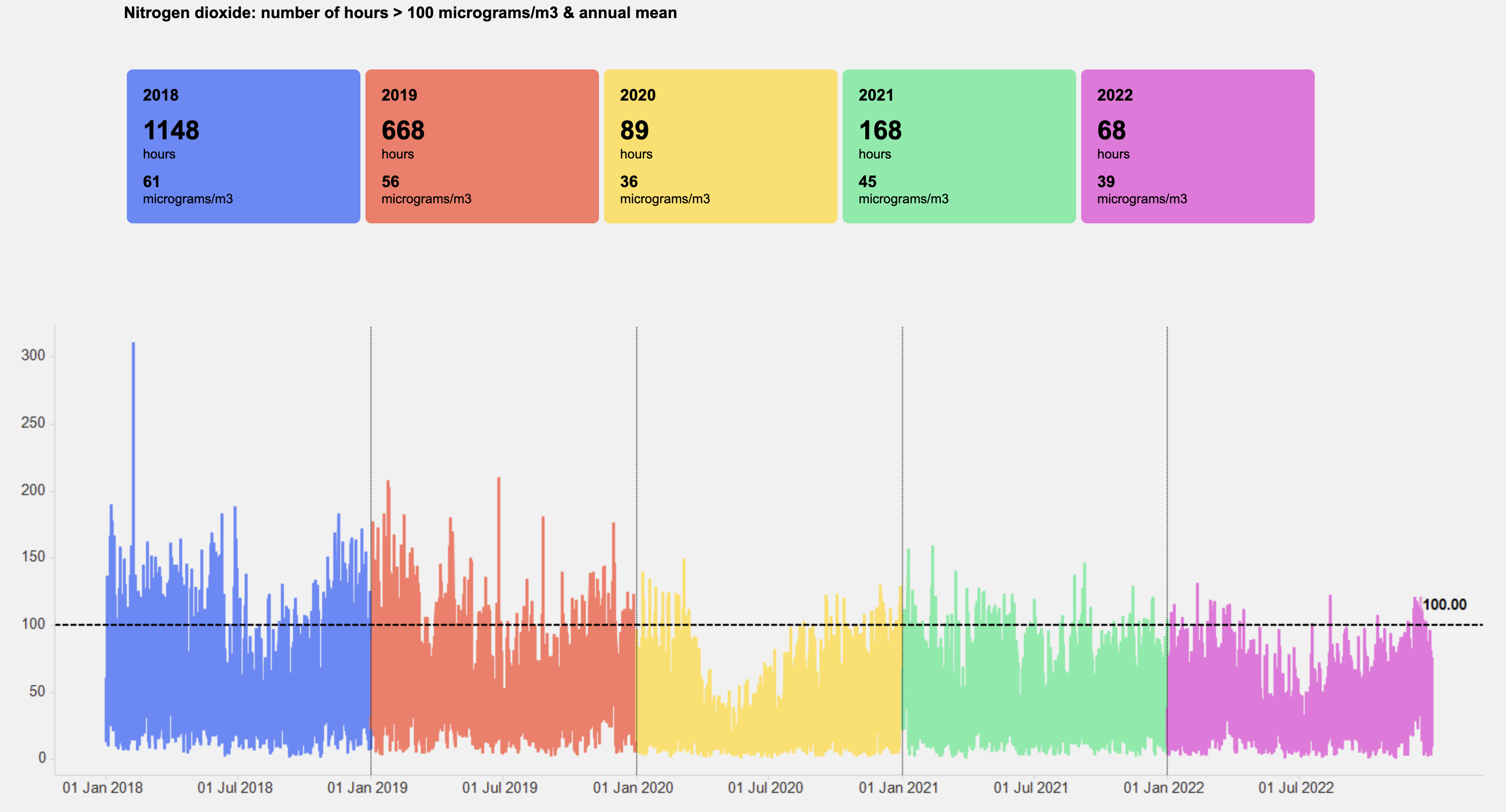Image resolution: width=1506 pixels, height=812 pixels.
Task: Click the 100.00 threshold line label
Action: [x=1444, y=605]
